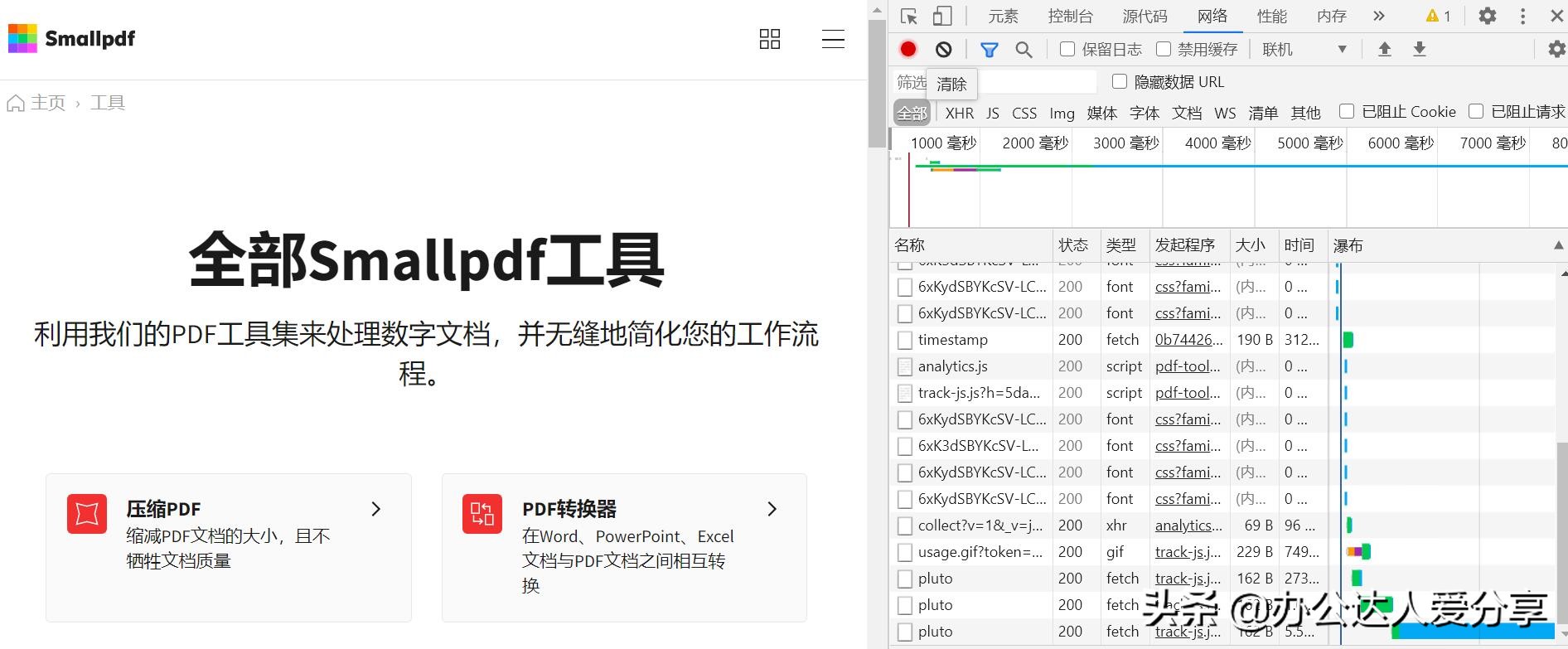
Task: Click 主页 breadcrumb link
Action: [x=48, y=103]
